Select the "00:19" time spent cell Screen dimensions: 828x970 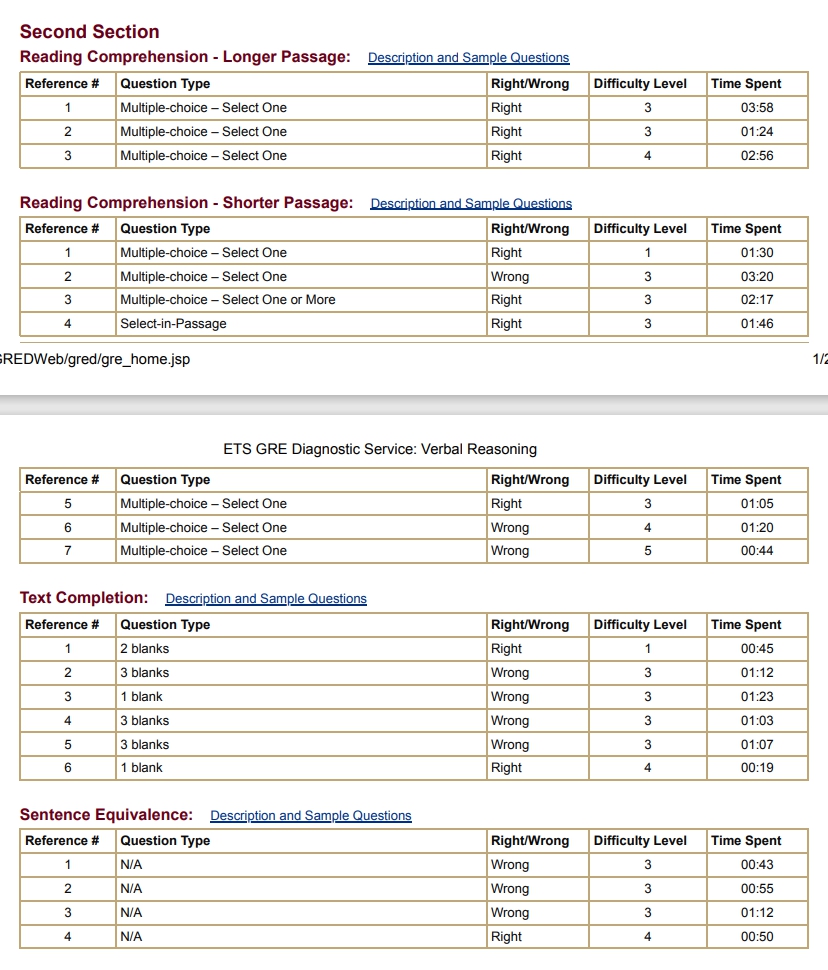point(757,768)
